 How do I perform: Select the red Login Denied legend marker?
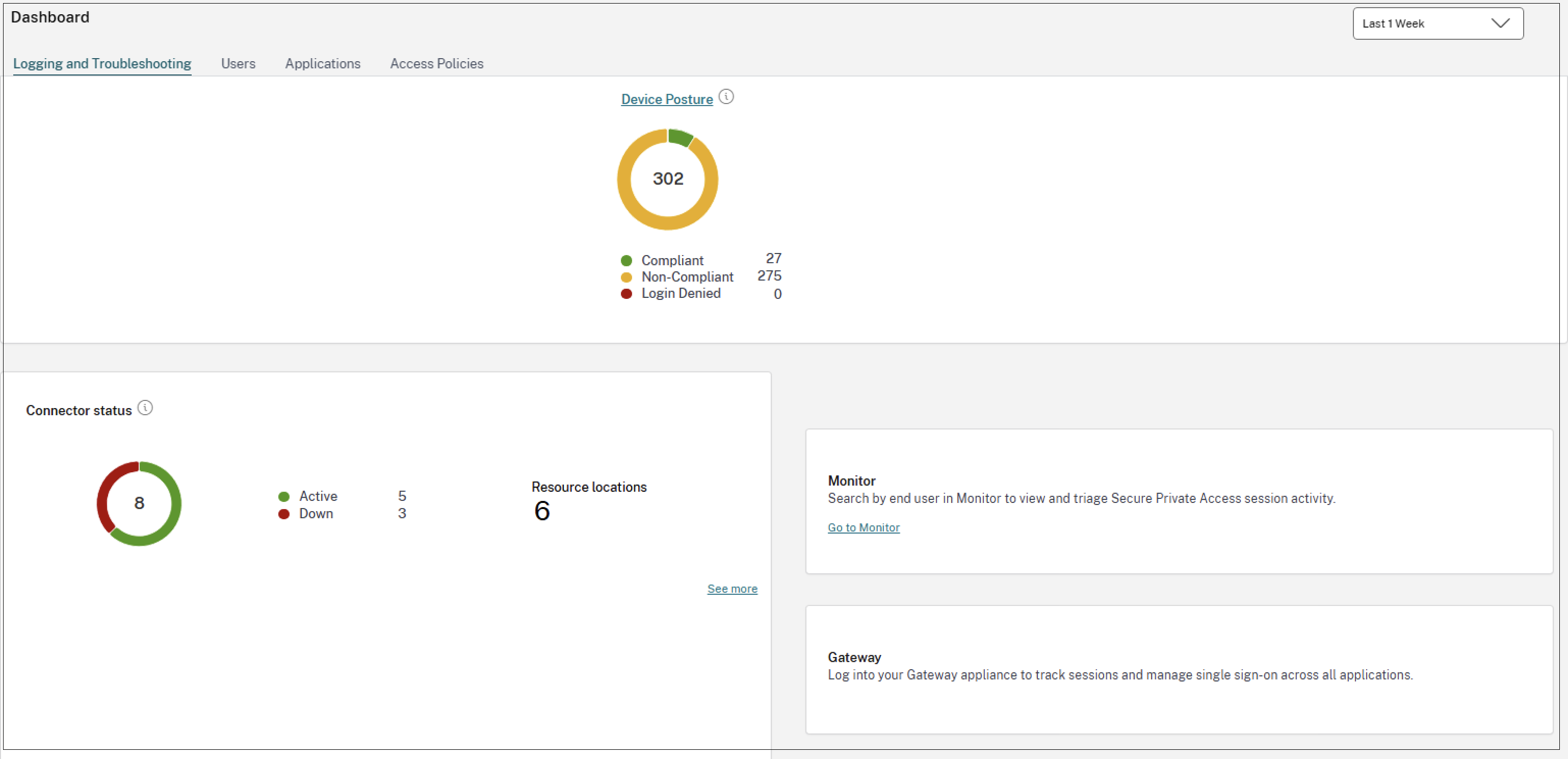click(x=627, y=294)
